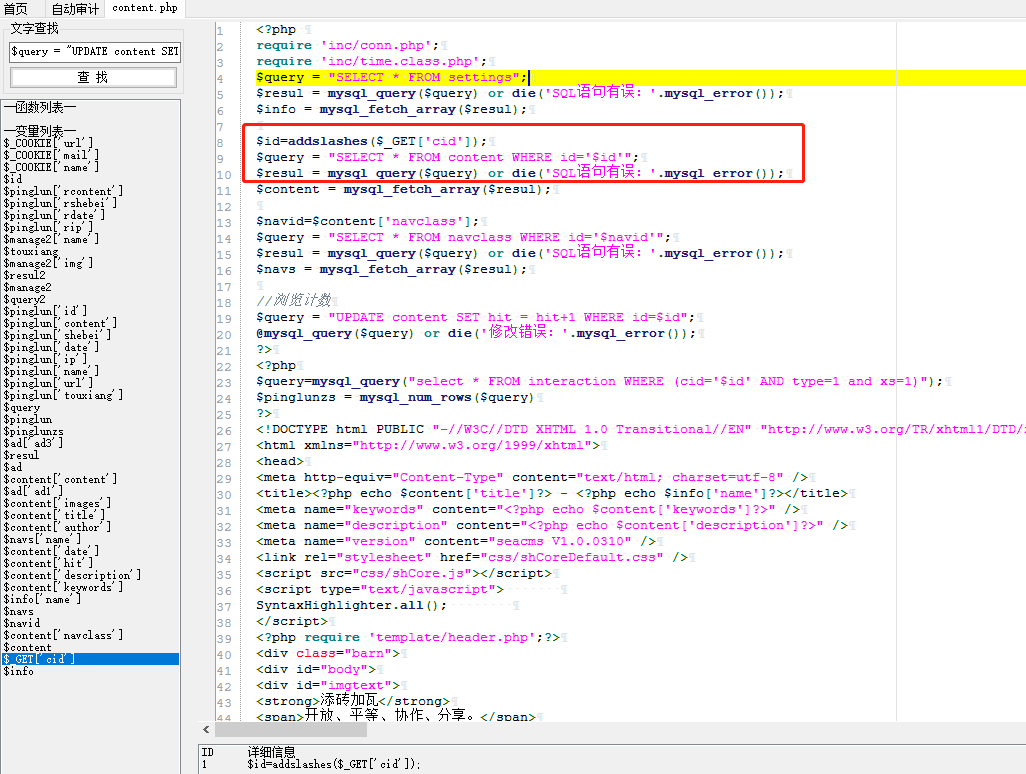Image resolution: width=1026 pixels, height=774 pixels.
Task: Focus the text search input field
Action: (x=94, y=52)
